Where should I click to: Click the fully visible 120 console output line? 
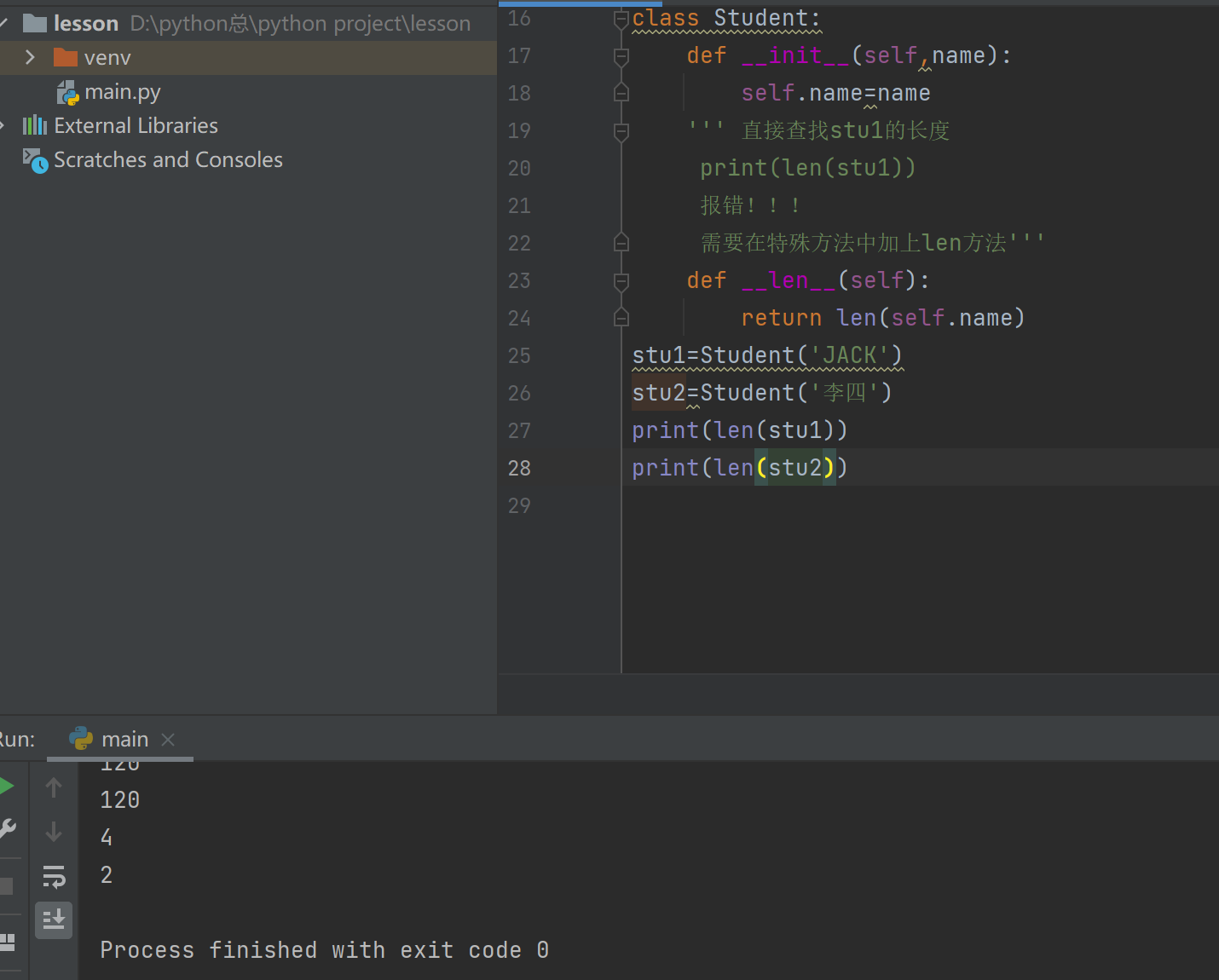(x=120, y=800)
